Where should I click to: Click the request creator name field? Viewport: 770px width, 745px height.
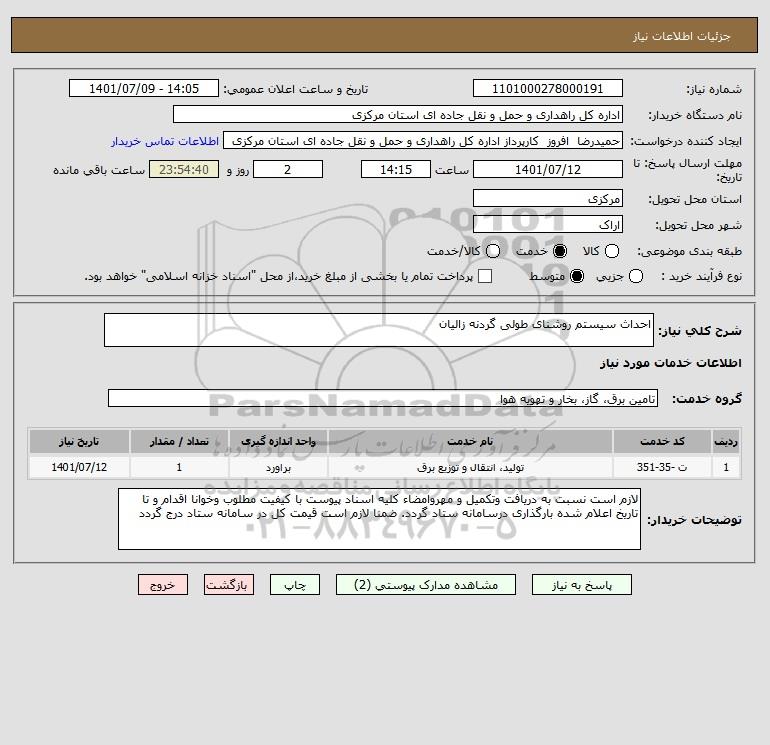[x=423, y=141]
